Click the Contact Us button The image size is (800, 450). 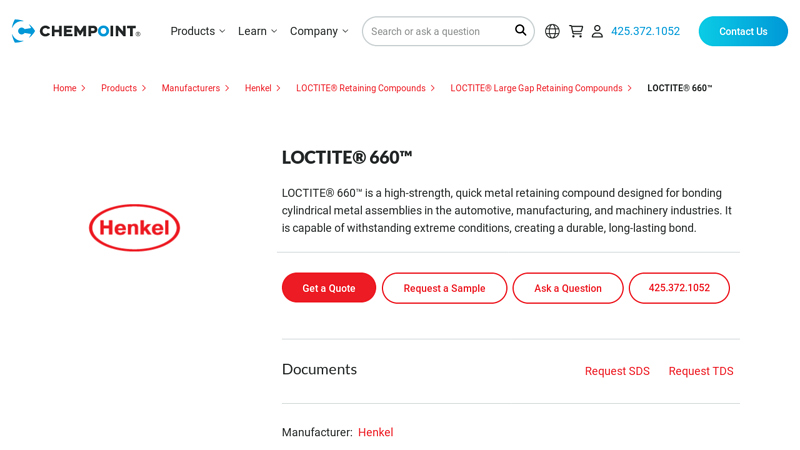[743, 31]
